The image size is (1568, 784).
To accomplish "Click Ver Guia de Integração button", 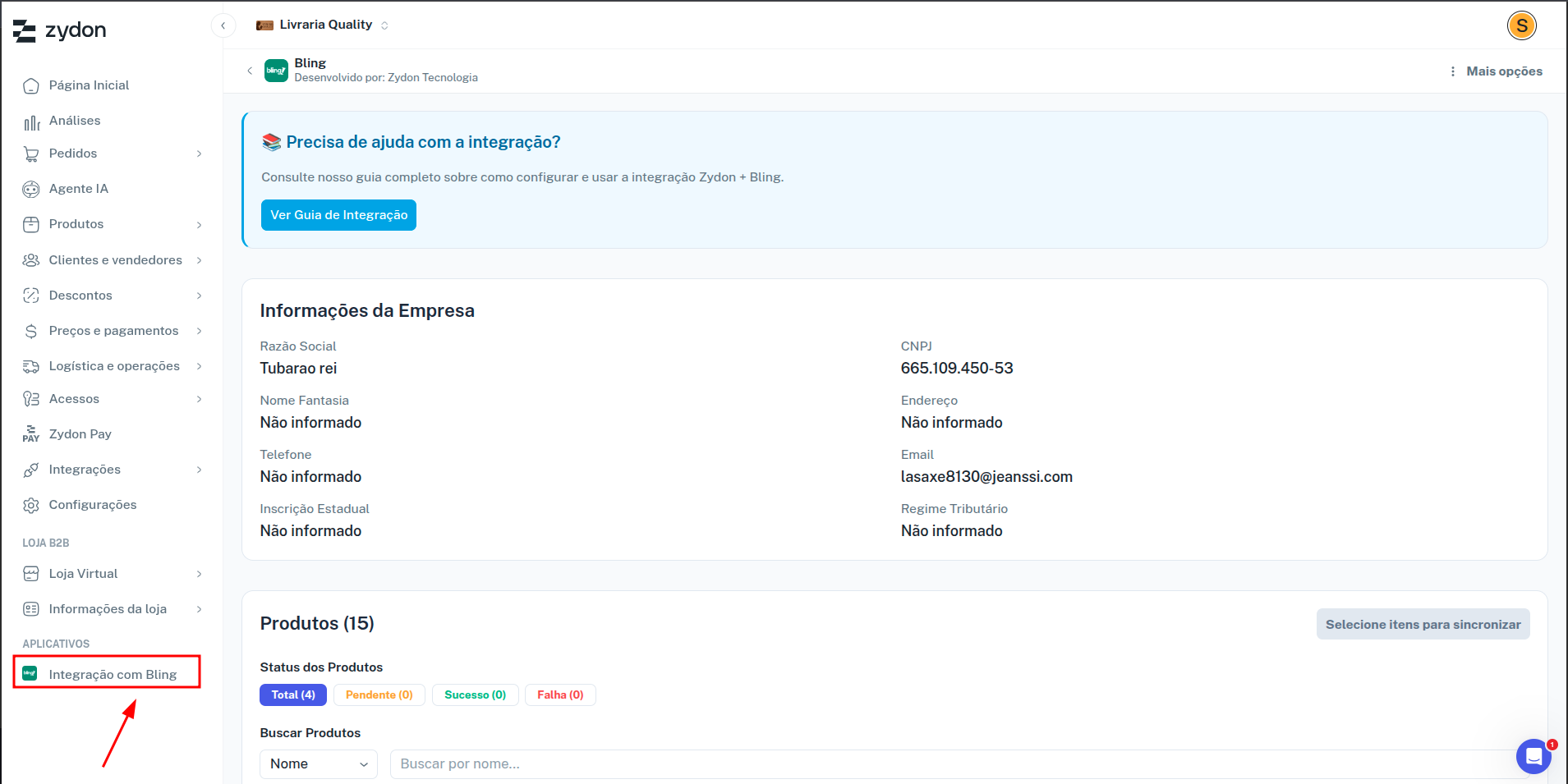I will (338, 215).
